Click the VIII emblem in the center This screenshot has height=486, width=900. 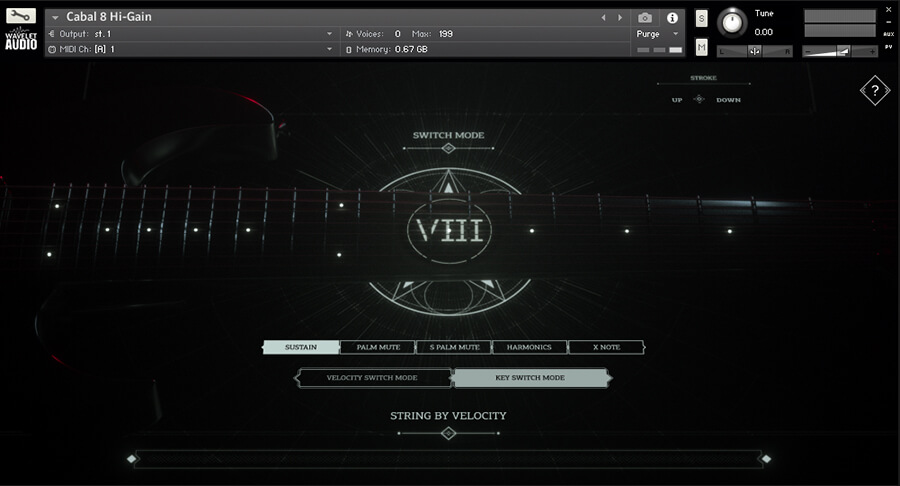coord(449,230)
